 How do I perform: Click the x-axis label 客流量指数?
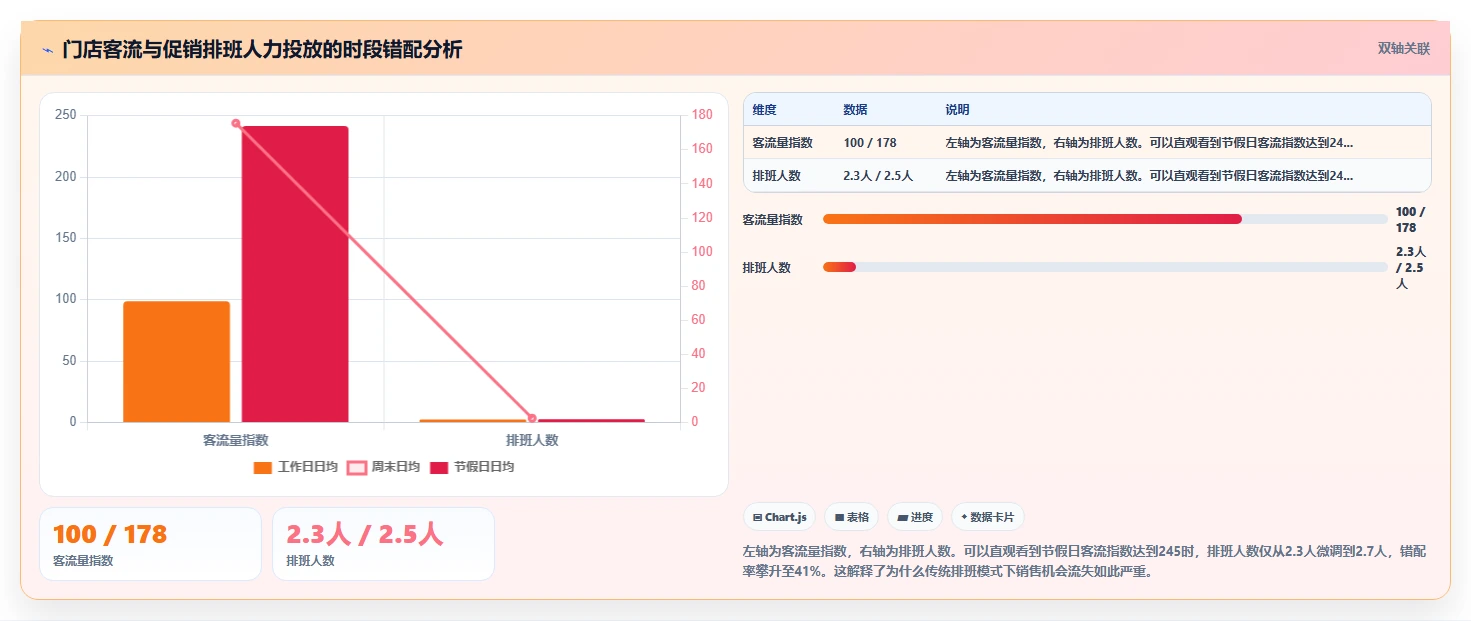[236, 440]
